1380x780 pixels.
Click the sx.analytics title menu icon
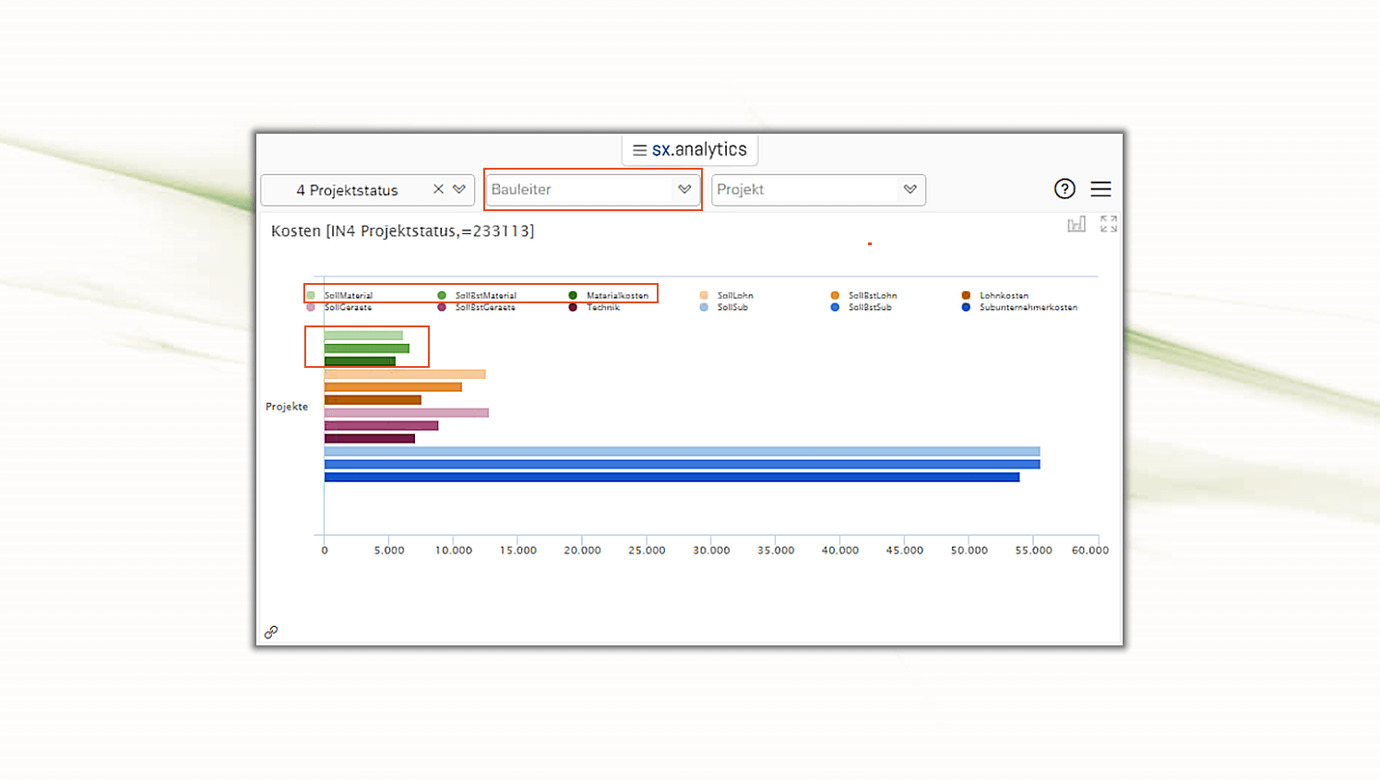639,150
